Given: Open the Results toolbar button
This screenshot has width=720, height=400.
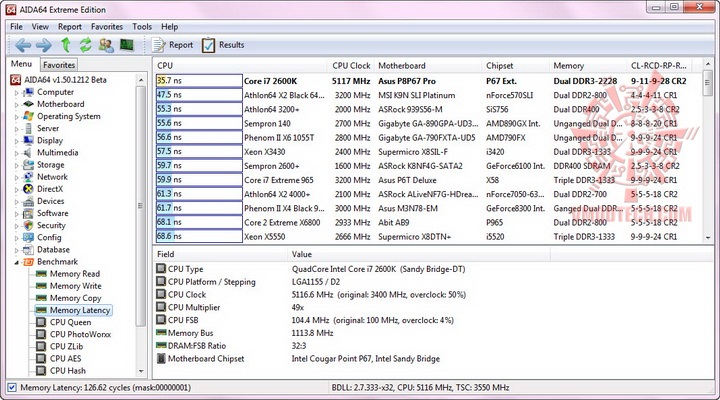Looking at the screenshot, I should [x=223, y=45].
